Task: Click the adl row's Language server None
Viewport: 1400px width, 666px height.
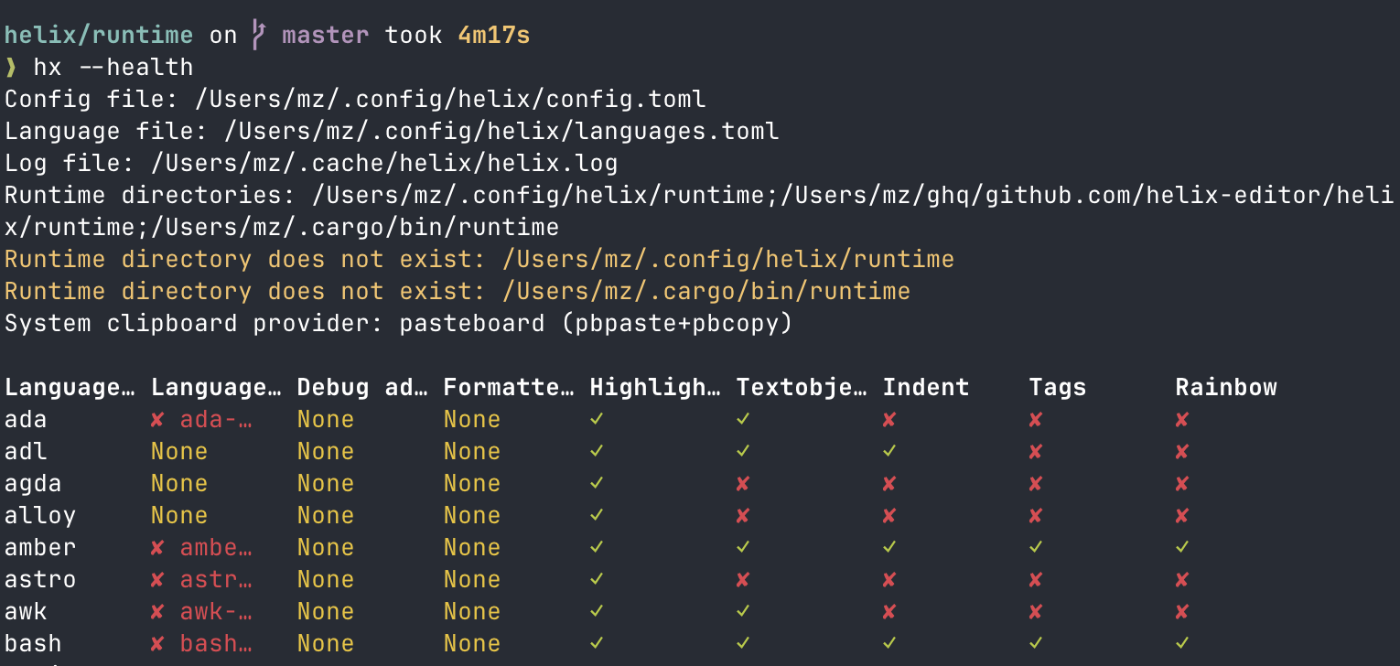Action: (180, 452)
